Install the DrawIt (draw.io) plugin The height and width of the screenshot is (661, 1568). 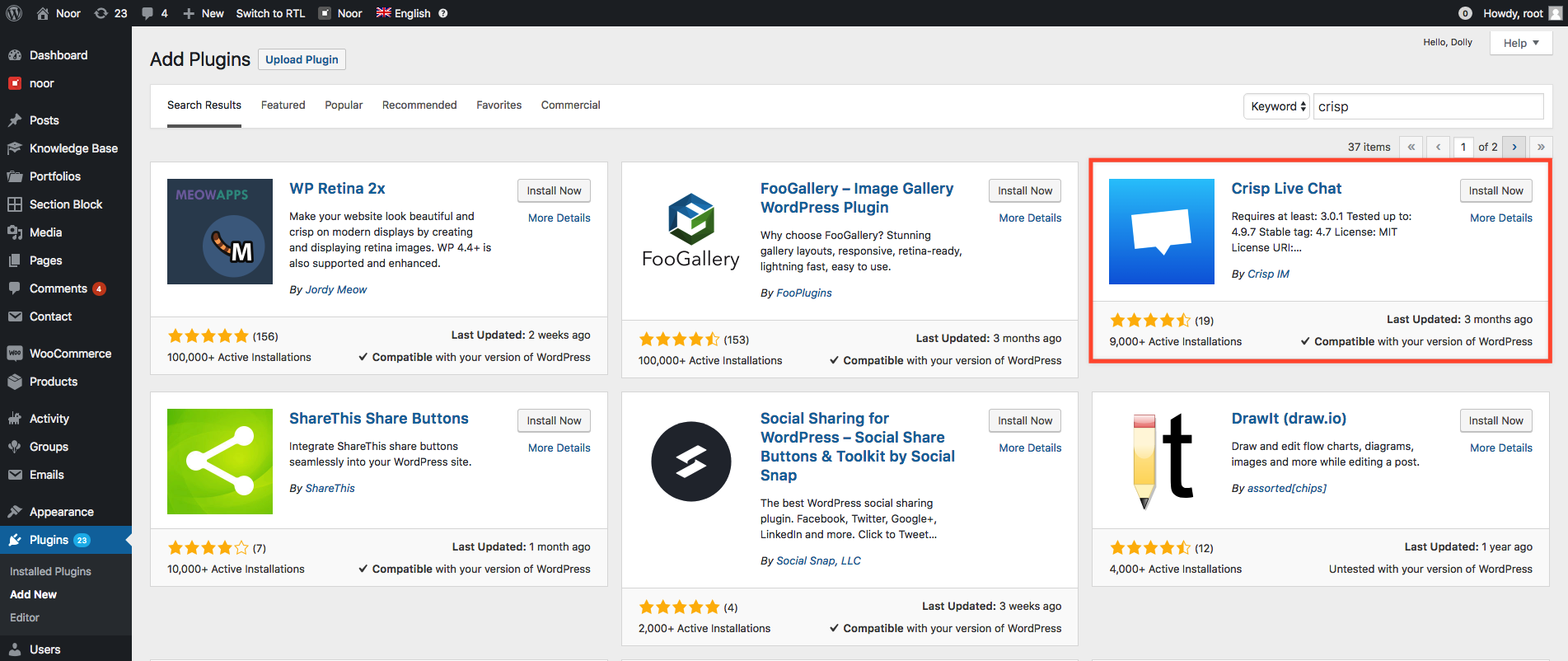click(1496, 420)
